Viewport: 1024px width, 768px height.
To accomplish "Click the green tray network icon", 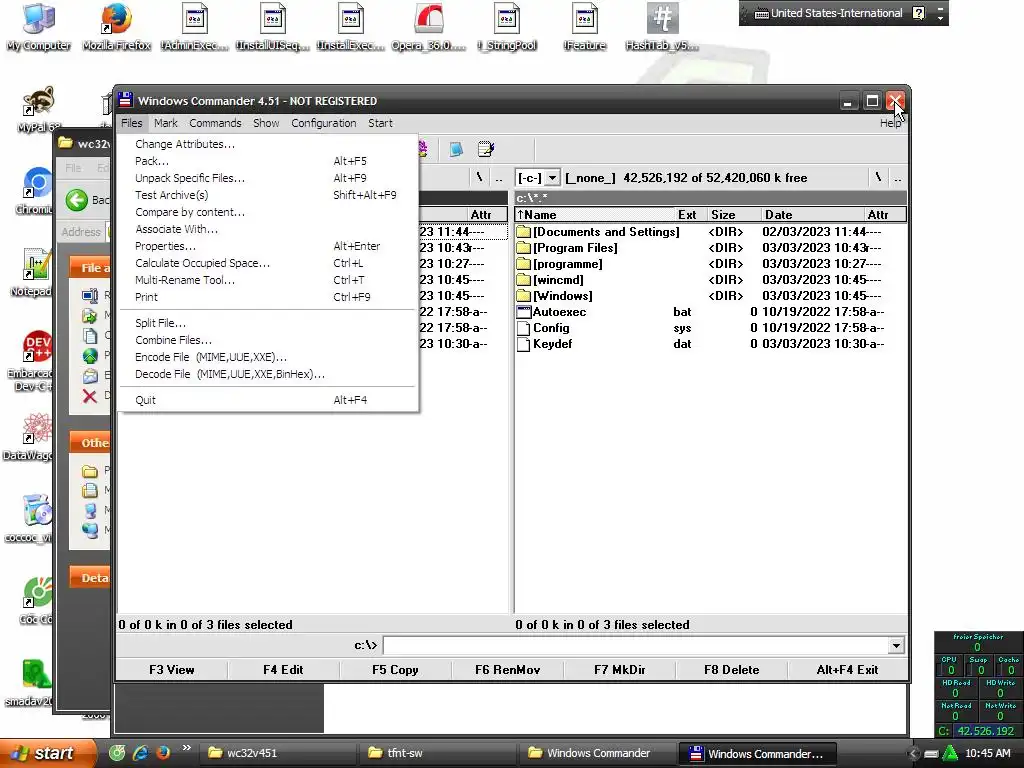I will pyautogui.click(x=950, y=754).
